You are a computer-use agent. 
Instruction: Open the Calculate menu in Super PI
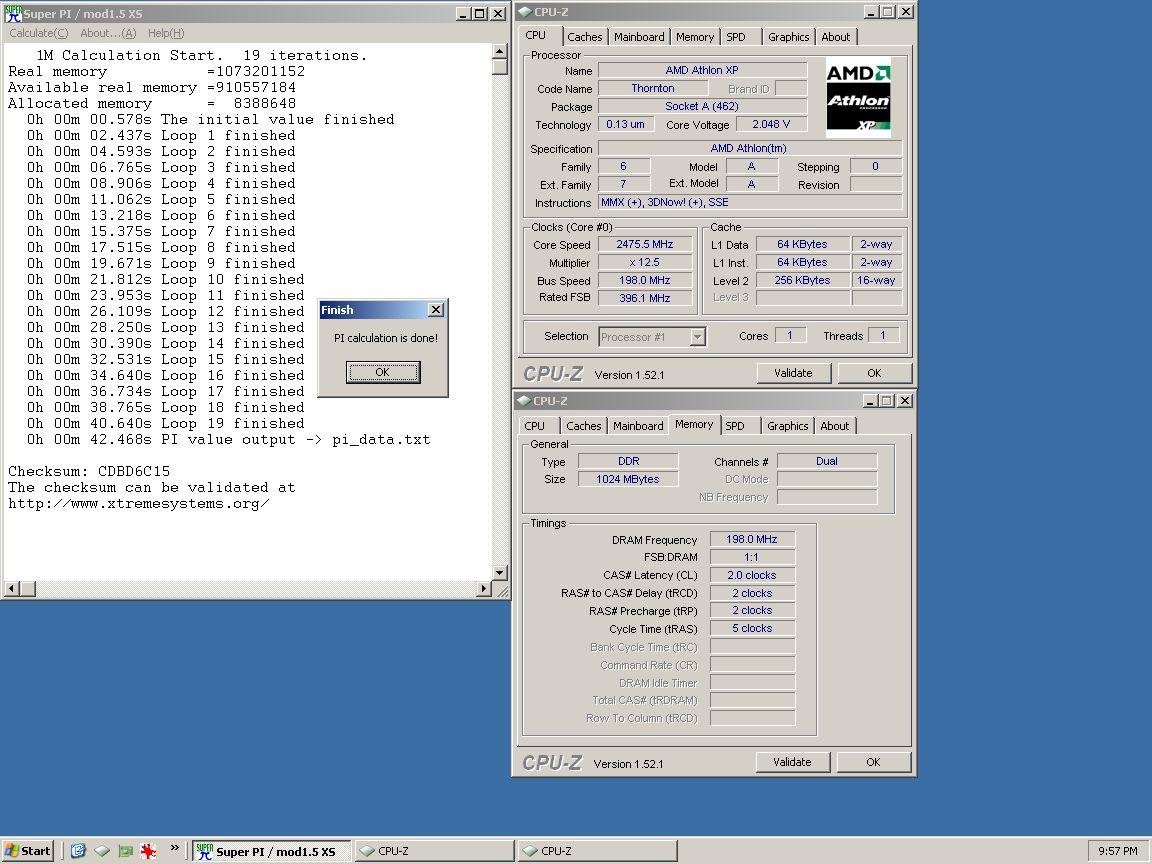[x=38, y=33]
